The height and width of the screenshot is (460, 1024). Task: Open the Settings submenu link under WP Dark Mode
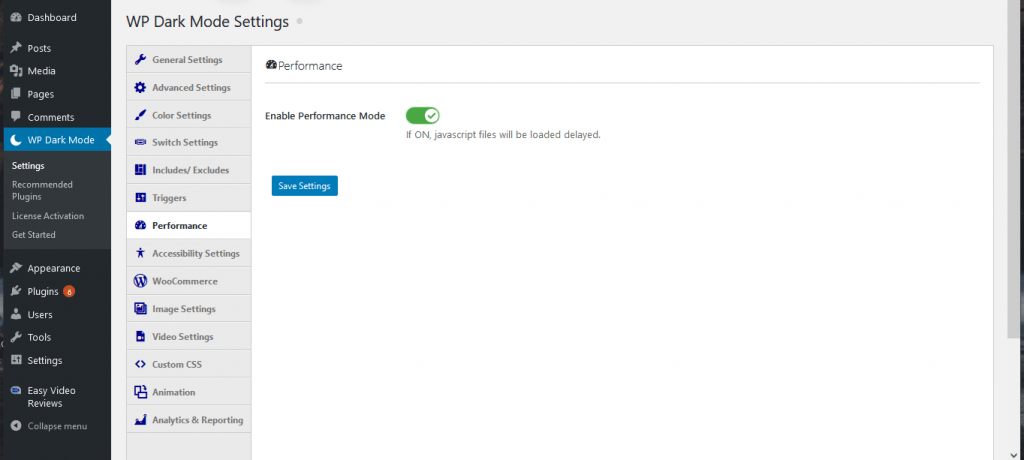pos(28,165)
